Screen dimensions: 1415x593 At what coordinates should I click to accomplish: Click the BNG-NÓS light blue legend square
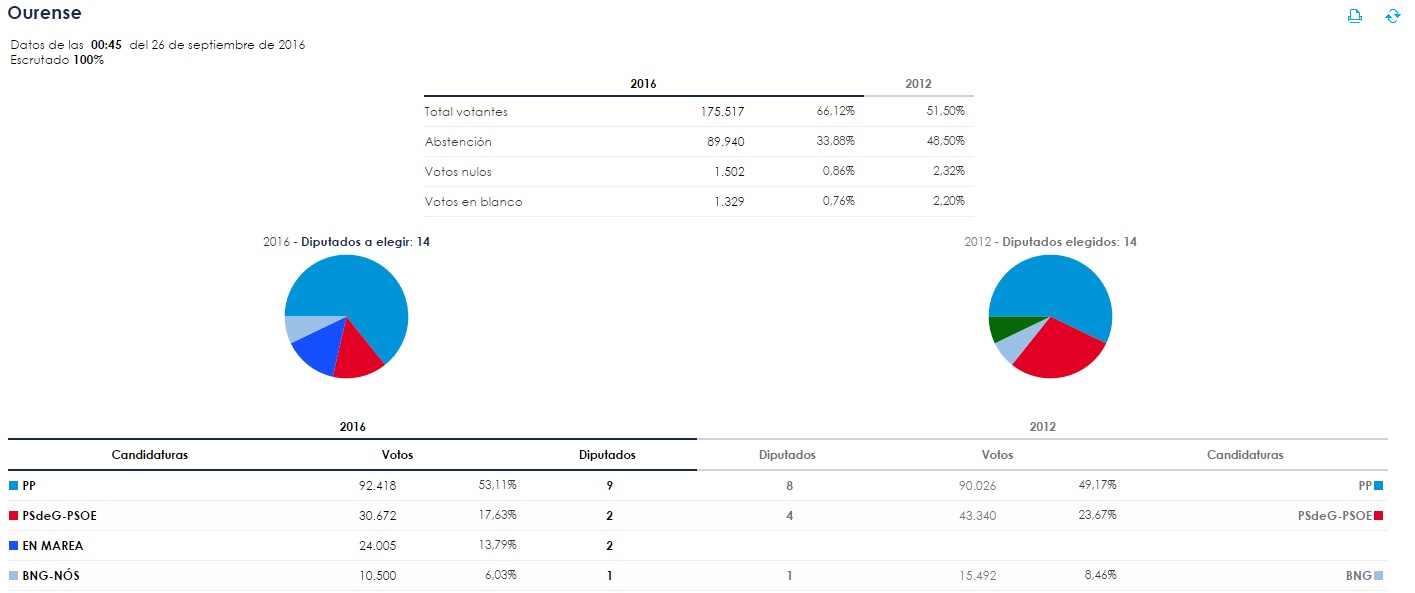(14, 576)
